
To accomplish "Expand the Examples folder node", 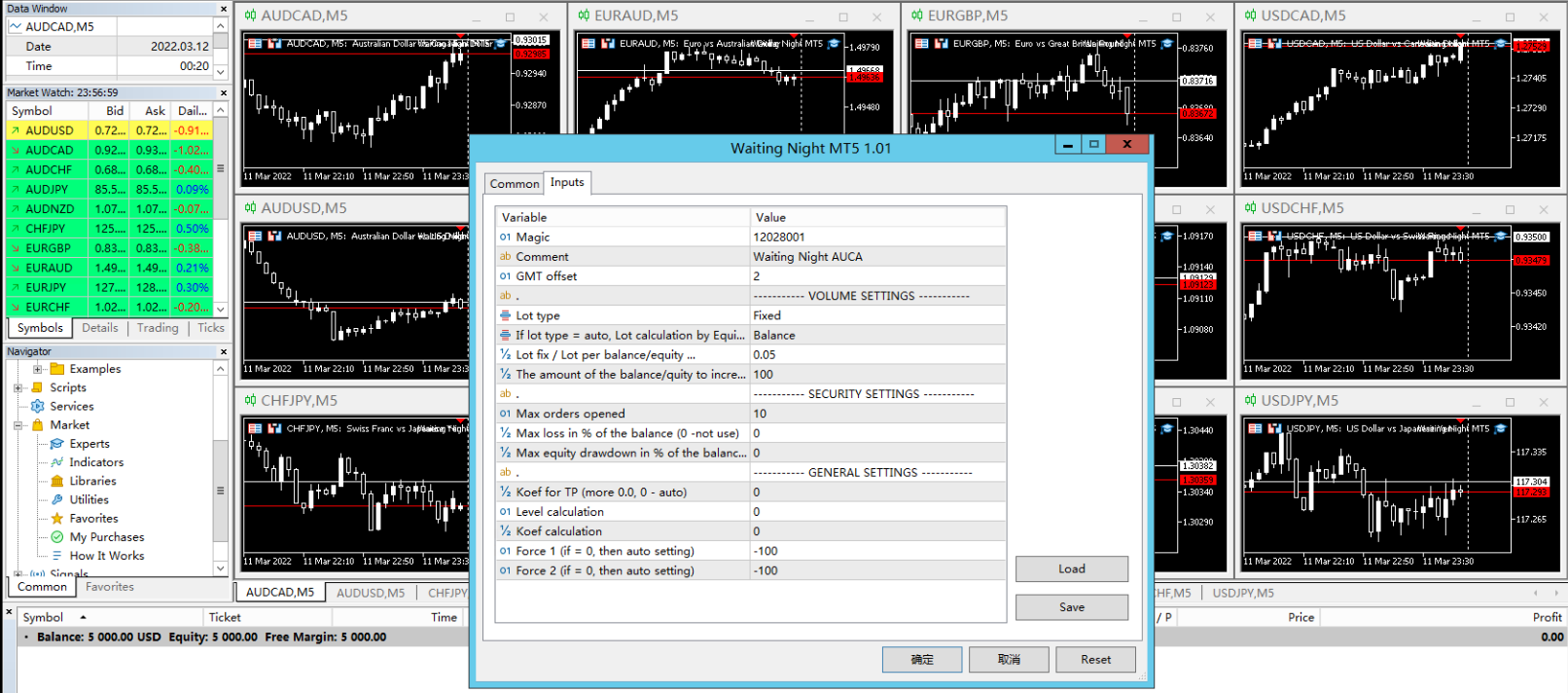I will click(x=38, y=369).
